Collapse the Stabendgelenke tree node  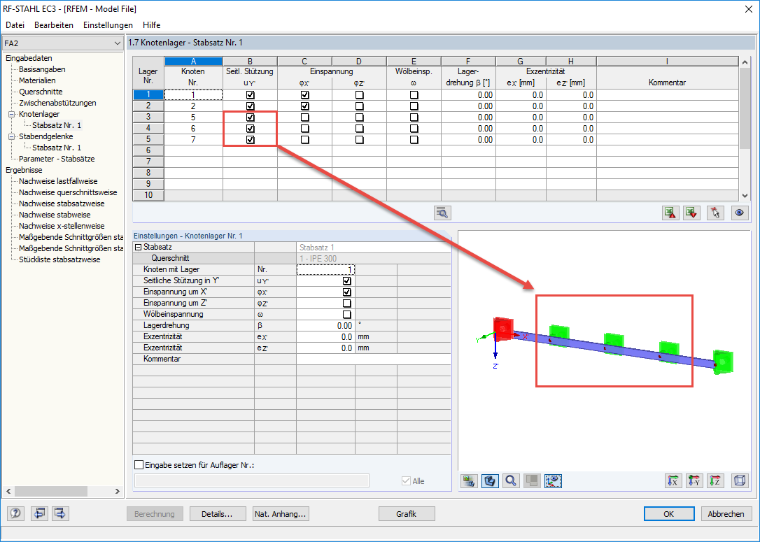[12, 137]
